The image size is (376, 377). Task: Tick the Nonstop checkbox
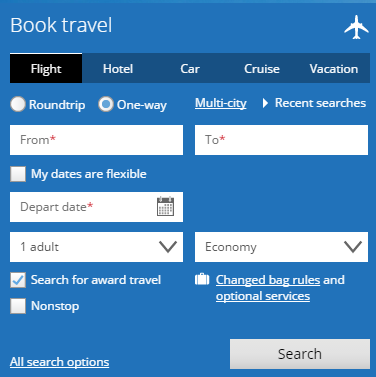pos(18,306)
